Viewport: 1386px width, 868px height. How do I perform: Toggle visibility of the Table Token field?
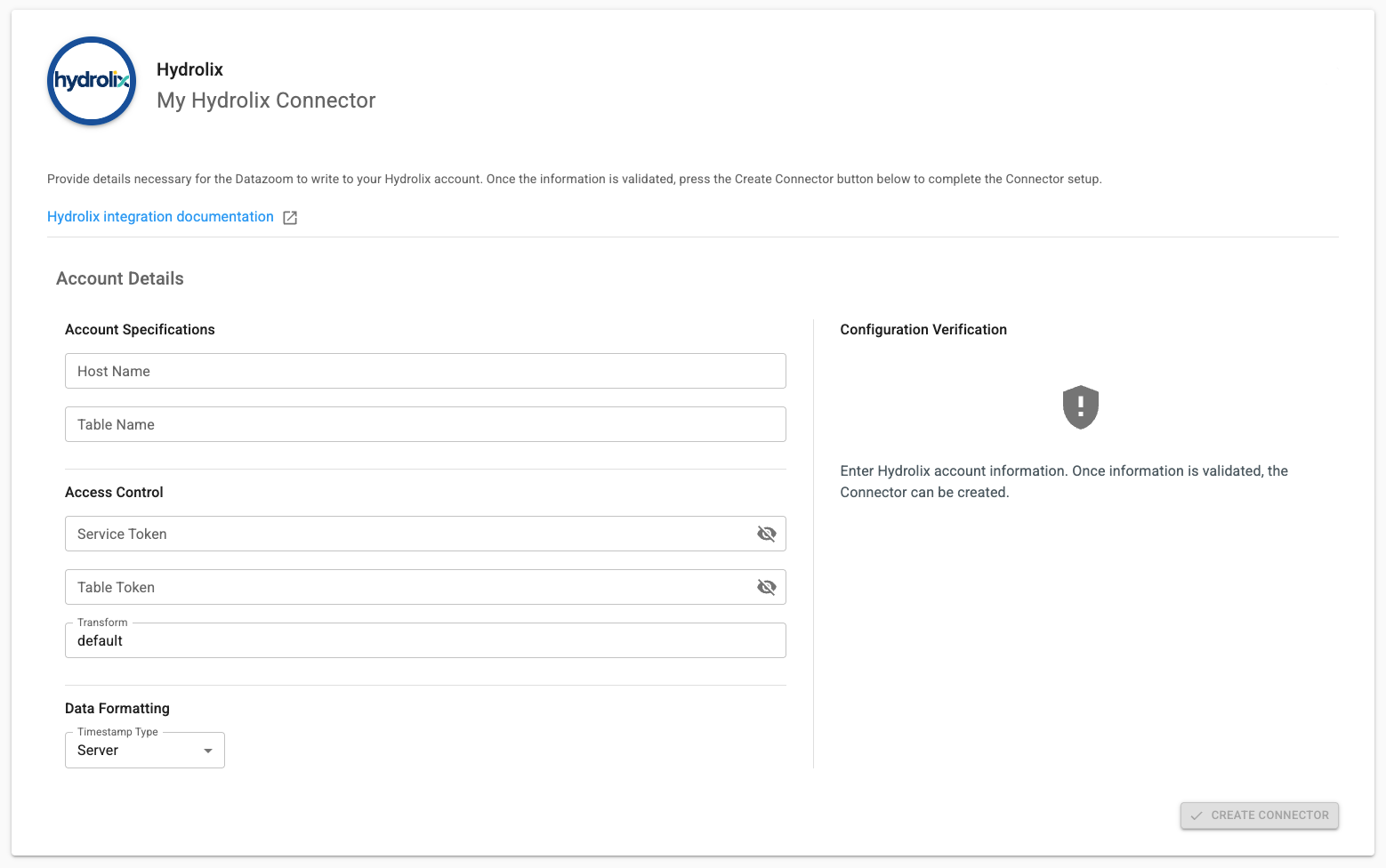767,587
